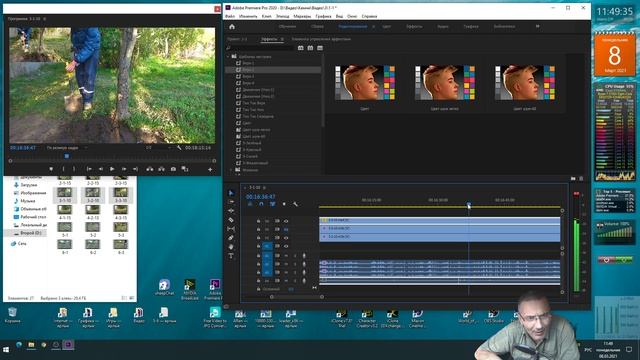Image resolution: width=640 pixels, height=360 pixels.
Task: Toggle the highlighted eye on second video track
Action: point(286,229)
